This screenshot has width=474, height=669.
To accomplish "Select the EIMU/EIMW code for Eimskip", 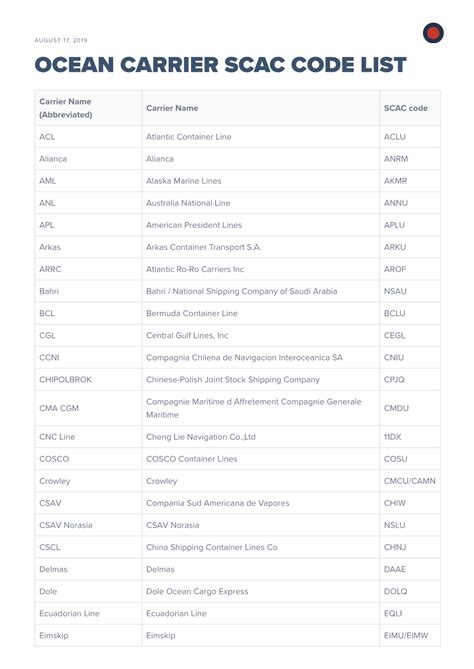I will 406,636.
